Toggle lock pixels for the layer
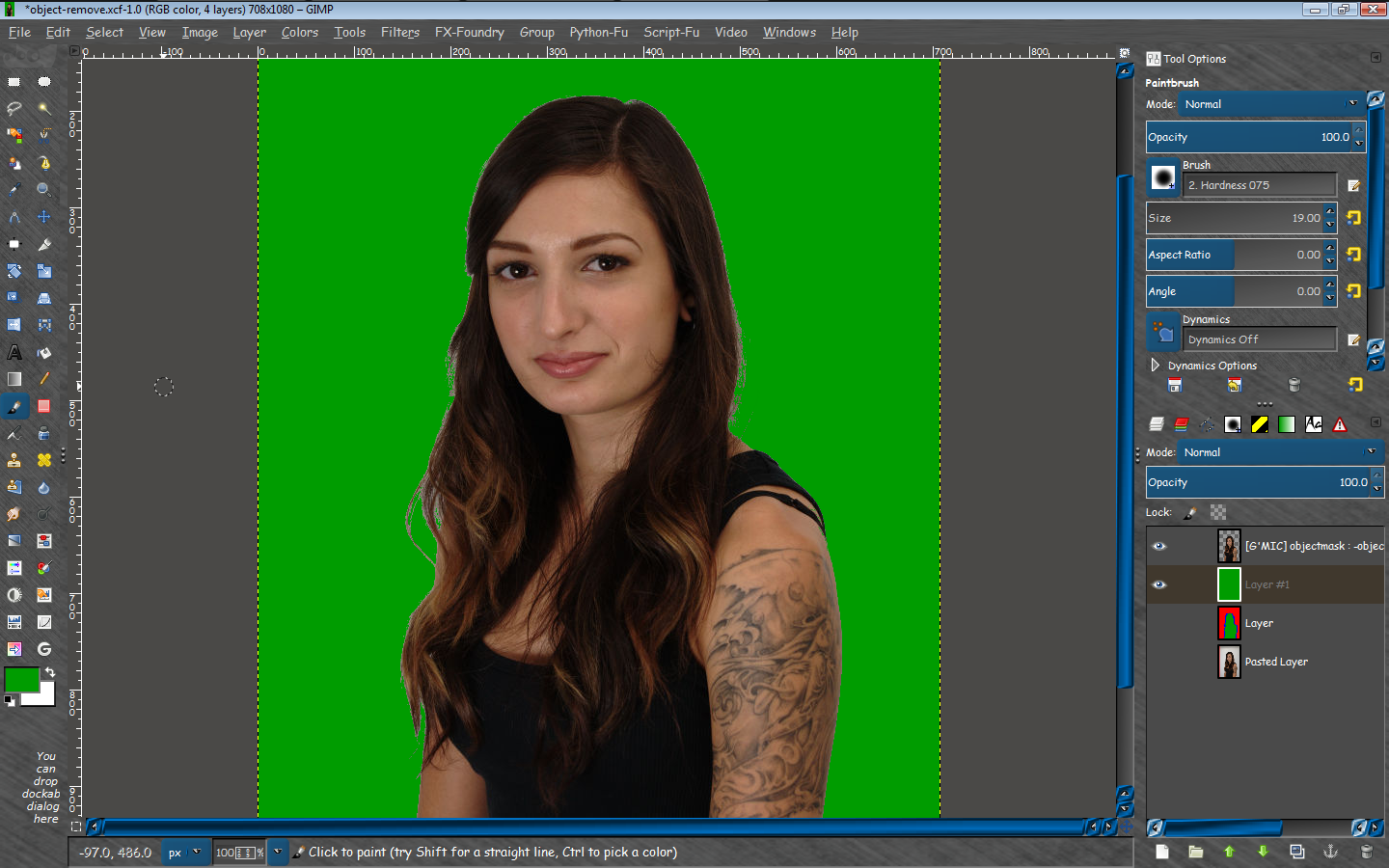 click(1190, 513)
